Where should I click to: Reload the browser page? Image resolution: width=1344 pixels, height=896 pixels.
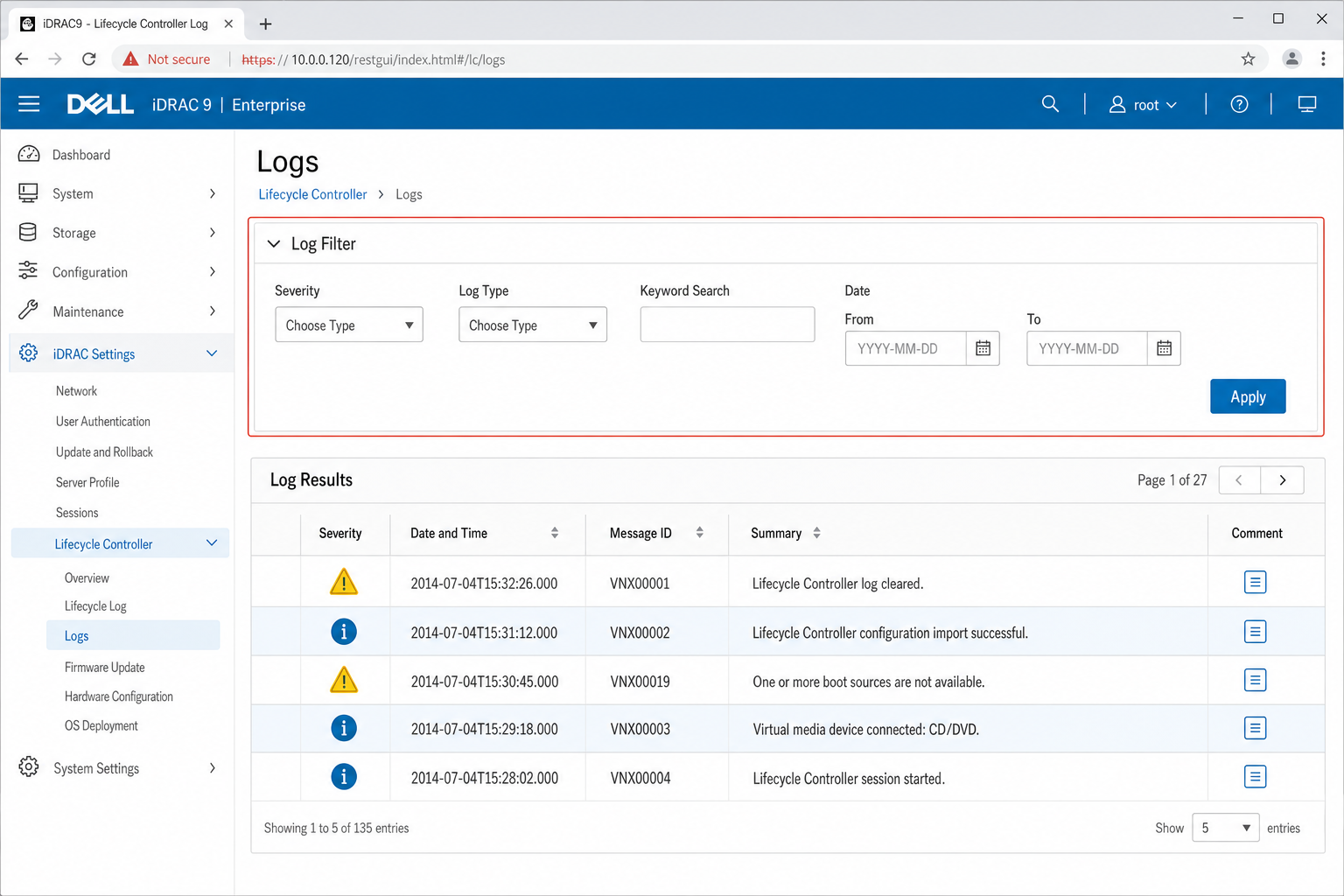(x=88, y=59)
